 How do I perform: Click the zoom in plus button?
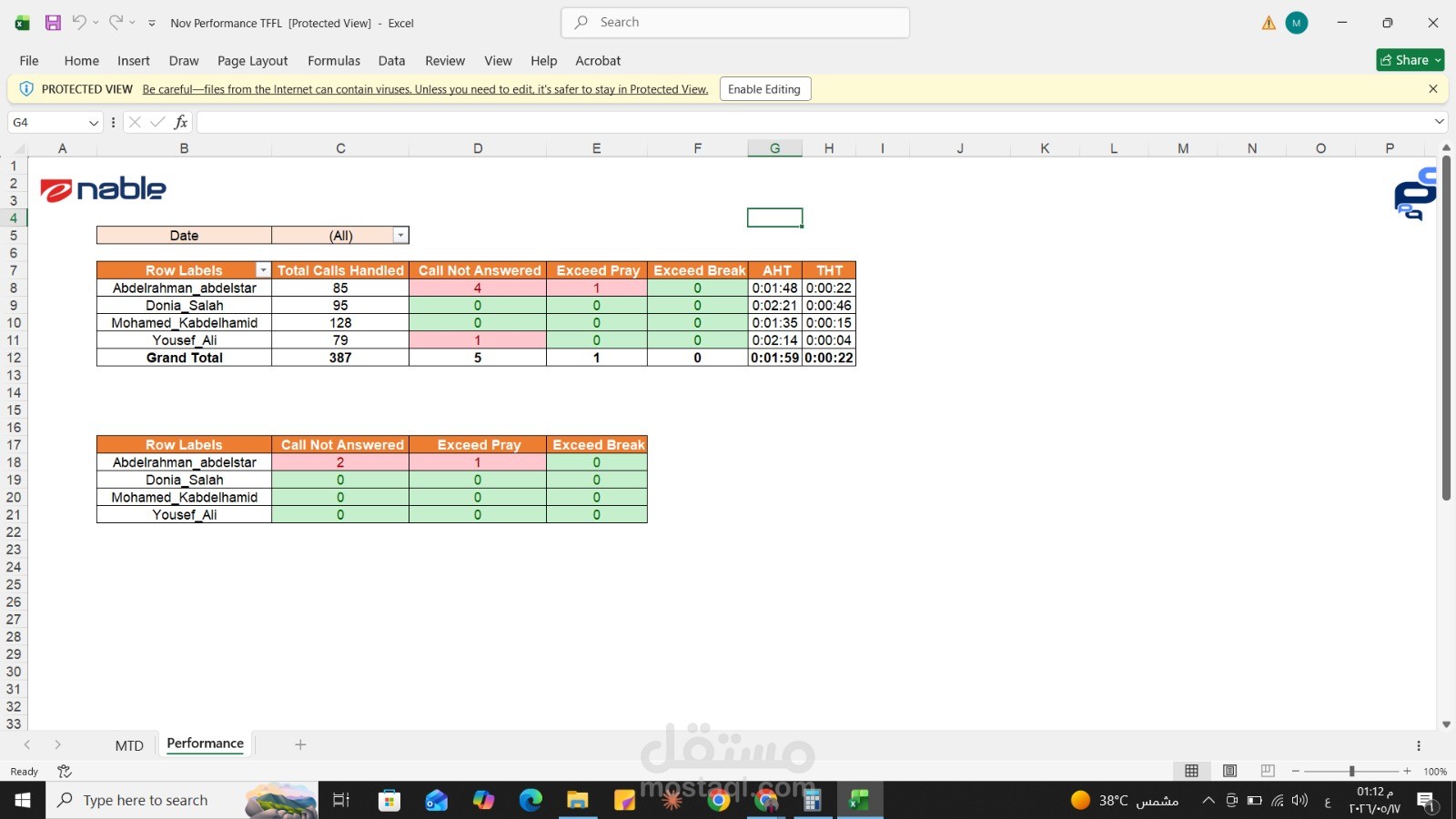click(1407, 771)
